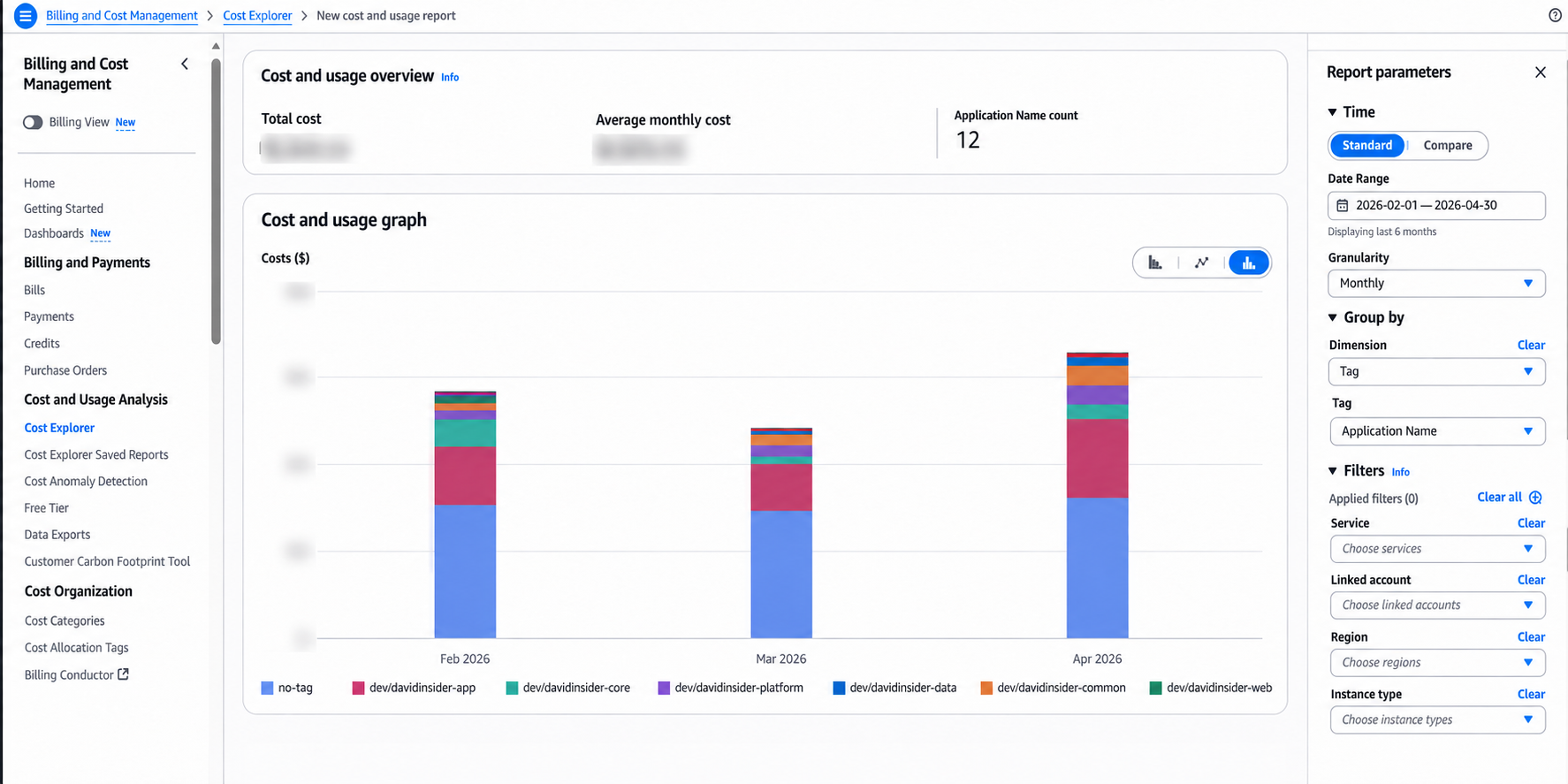1568x784 pixels.
Task: Open the Choose services dropdown
Action: point(1437,549)
